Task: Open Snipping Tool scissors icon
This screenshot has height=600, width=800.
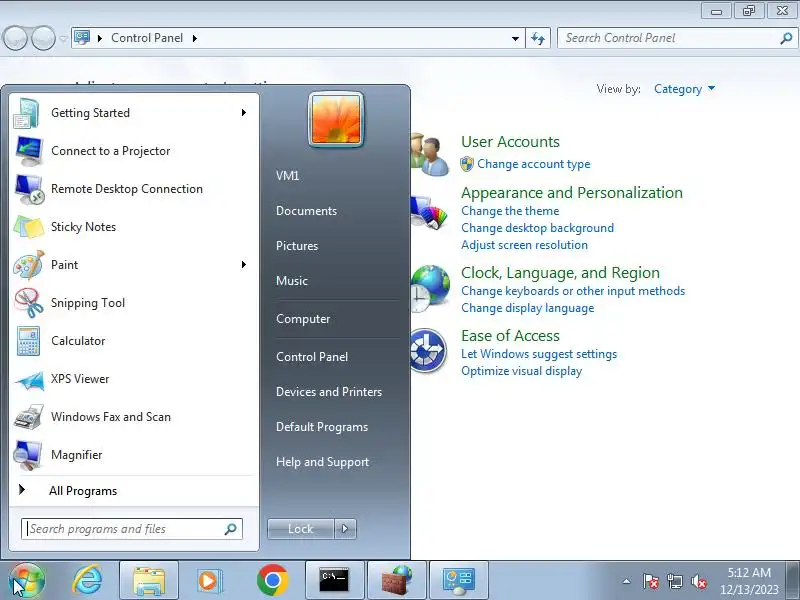Action: [x=29, y=303]
